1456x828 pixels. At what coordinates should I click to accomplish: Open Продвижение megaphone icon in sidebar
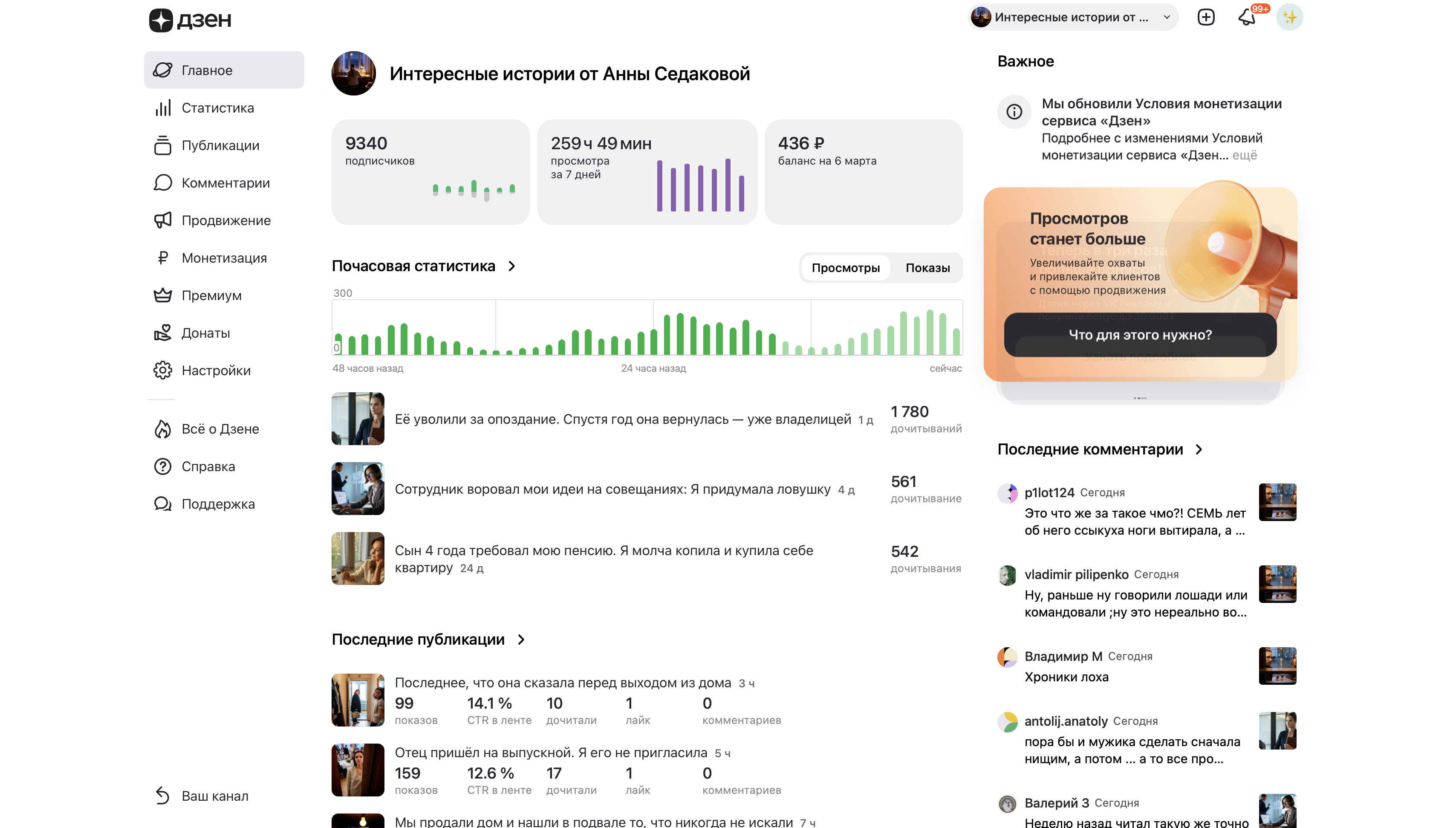coord(162,221)
